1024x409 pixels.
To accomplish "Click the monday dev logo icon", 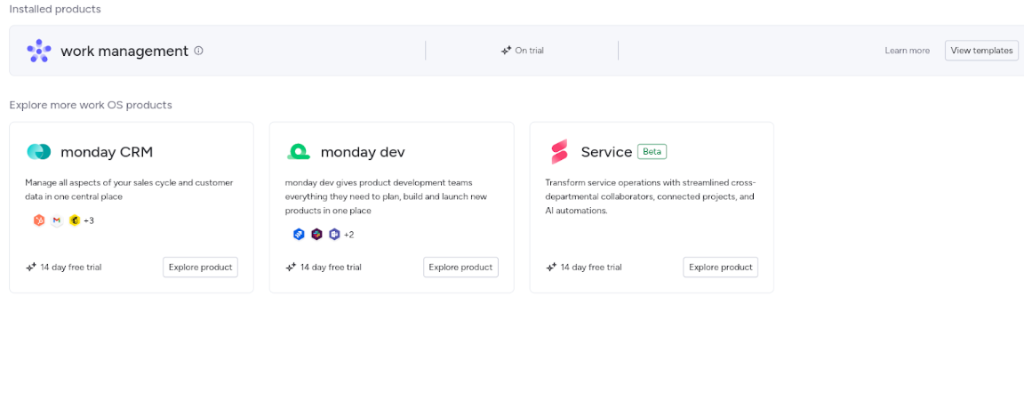I will 298,152.
